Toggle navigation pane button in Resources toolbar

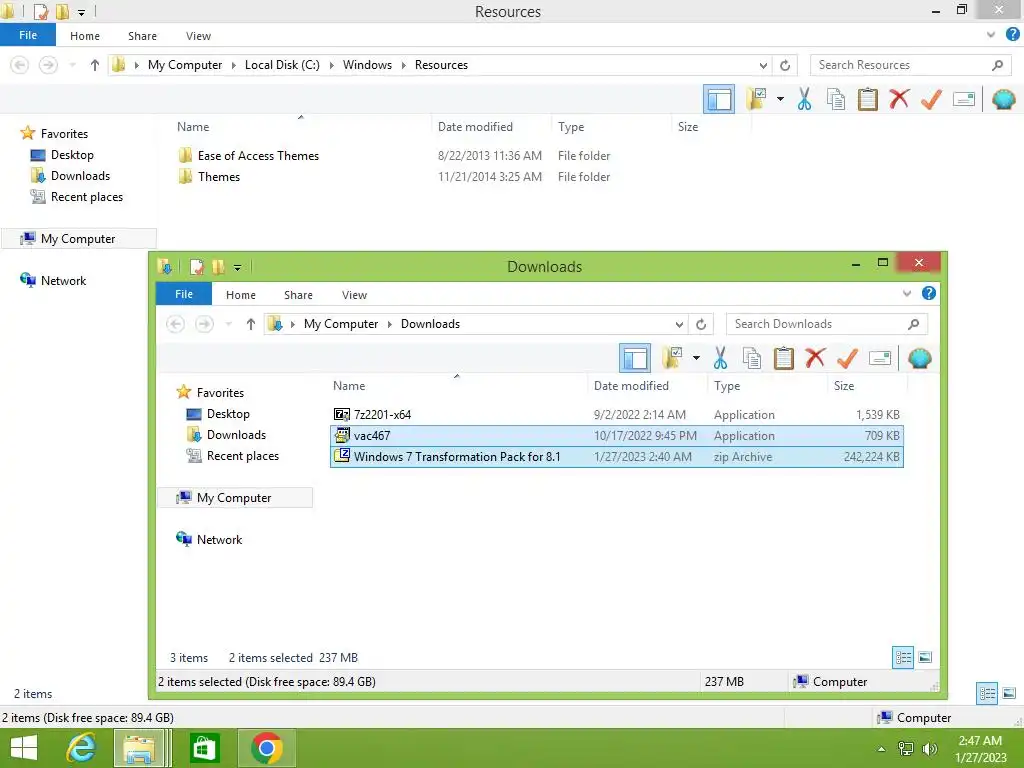coord(719,99)
